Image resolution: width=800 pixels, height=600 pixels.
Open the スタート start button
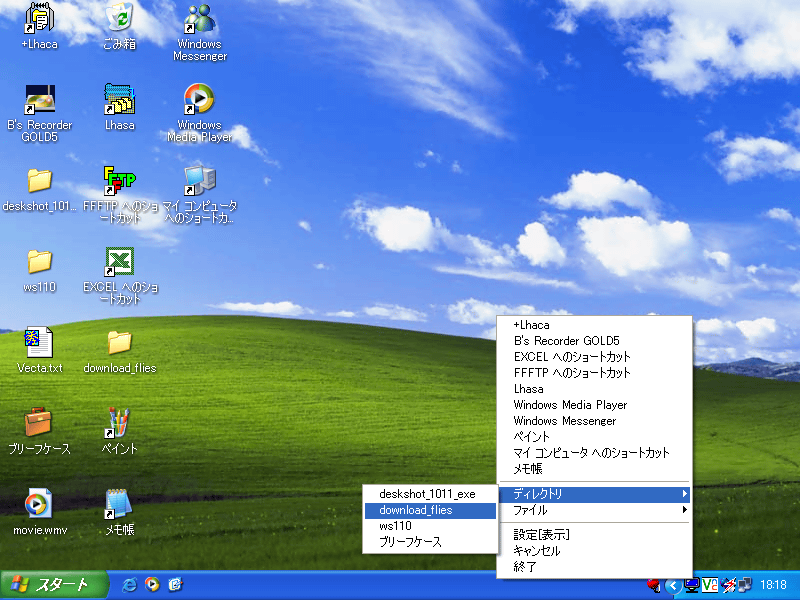click(54, 585)
